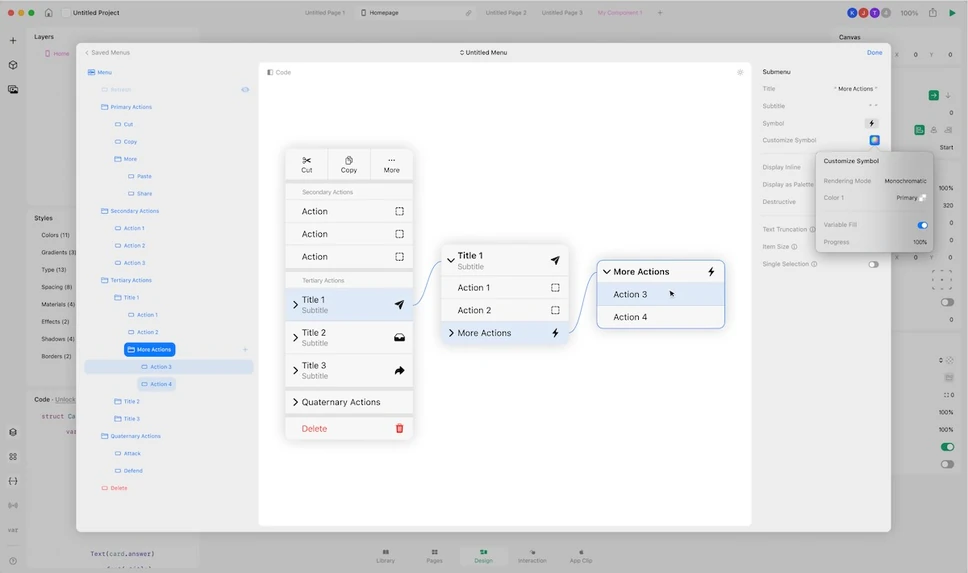Click the plus icon next to More Actions layer
Viewport: 968px width, 573px height.
pos(245,349)
